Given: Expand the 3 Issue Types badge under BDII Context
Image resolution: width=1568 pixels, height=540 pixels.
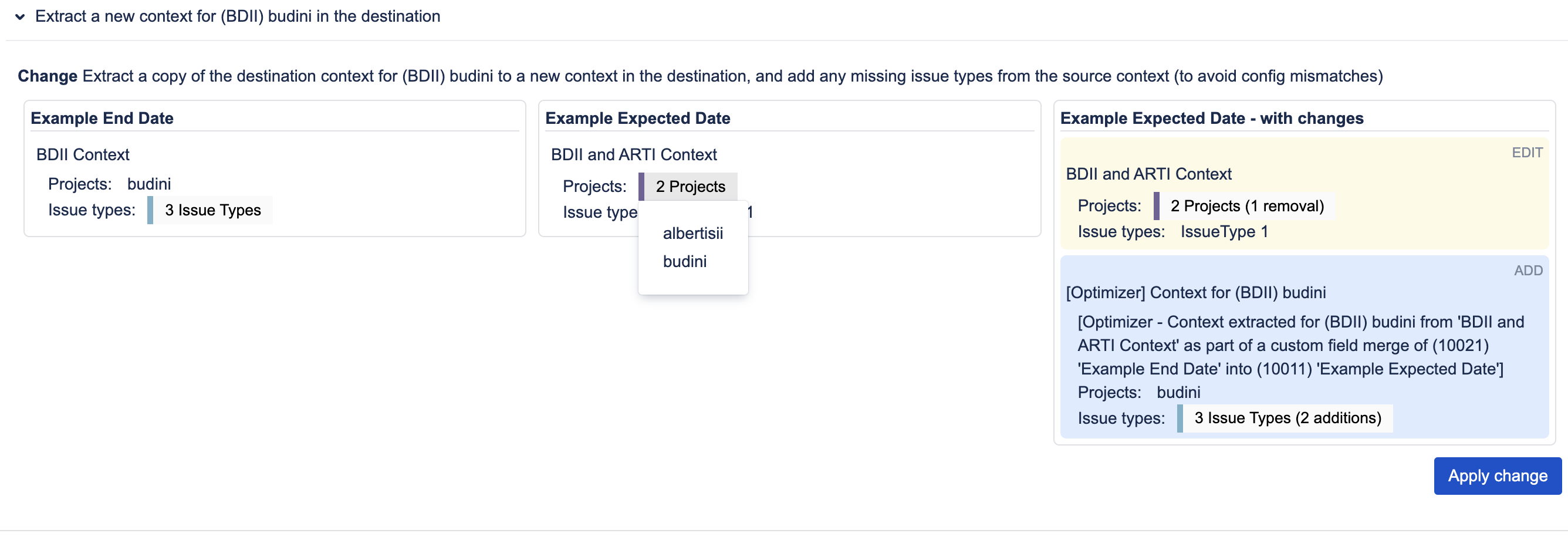Looking at the screenshot, I should pos(212,210).
